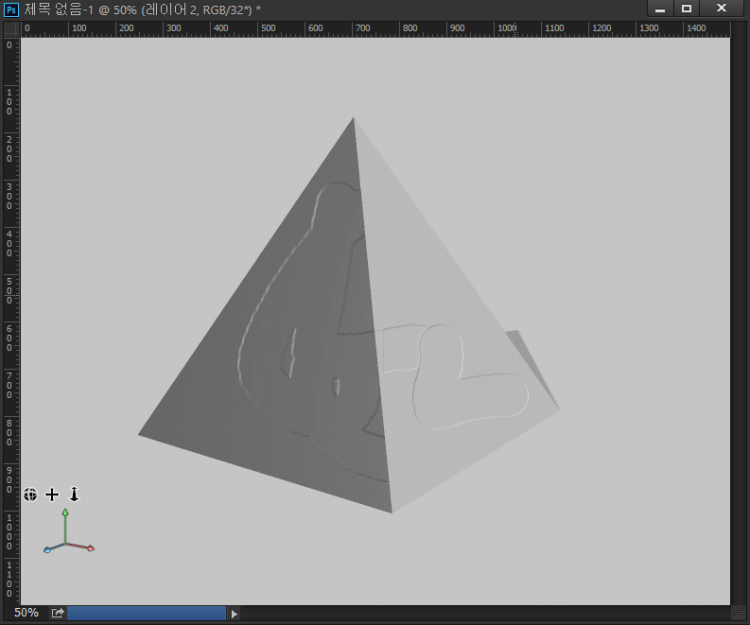Select the document title tab text

tap(140, 9)
